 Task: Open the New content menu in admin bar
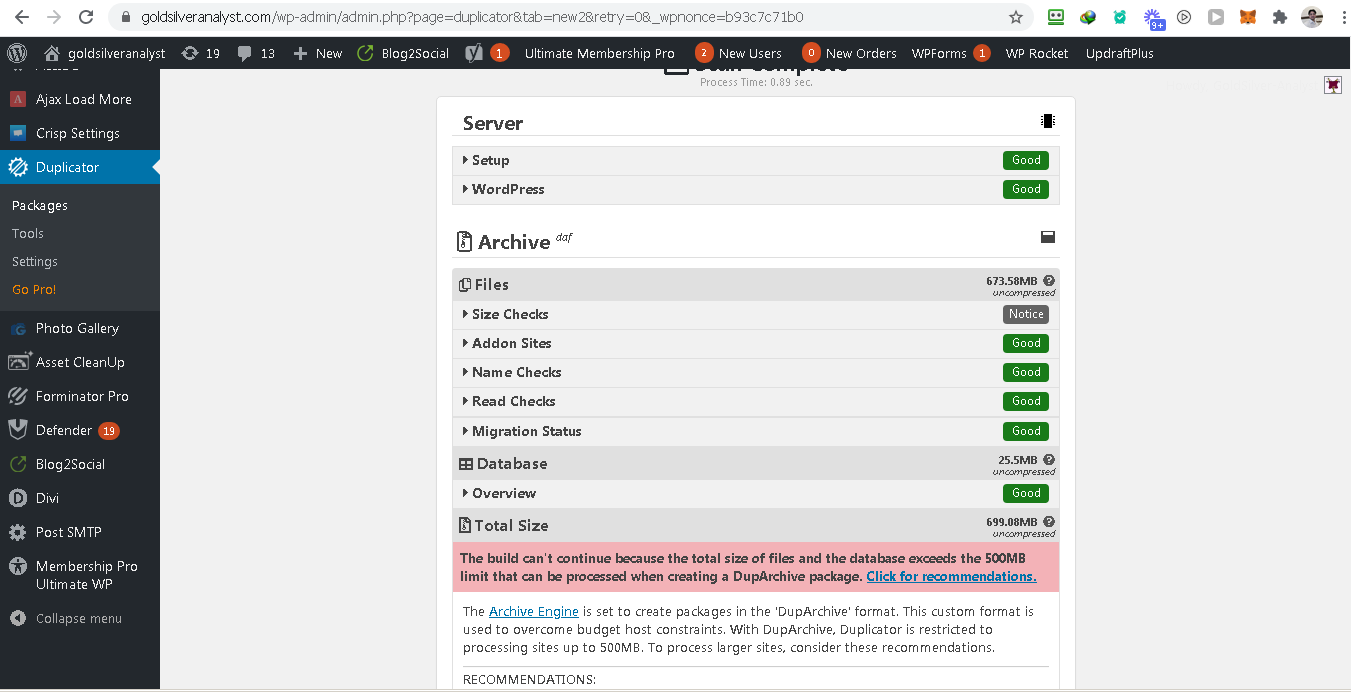[x=317, y=53]
